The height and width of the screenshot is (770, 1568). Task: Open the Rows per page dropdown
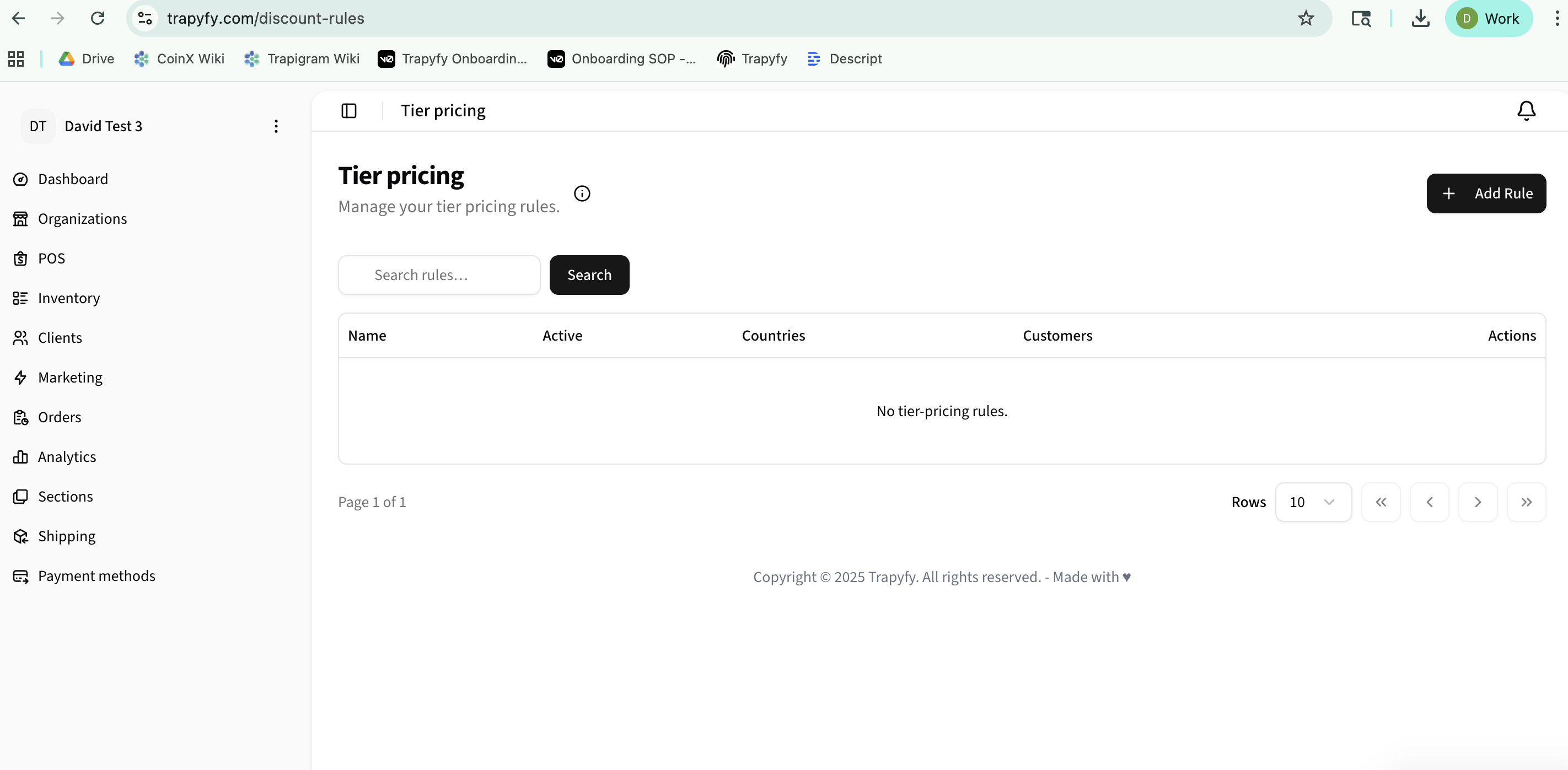click(x=1313, y=502)
